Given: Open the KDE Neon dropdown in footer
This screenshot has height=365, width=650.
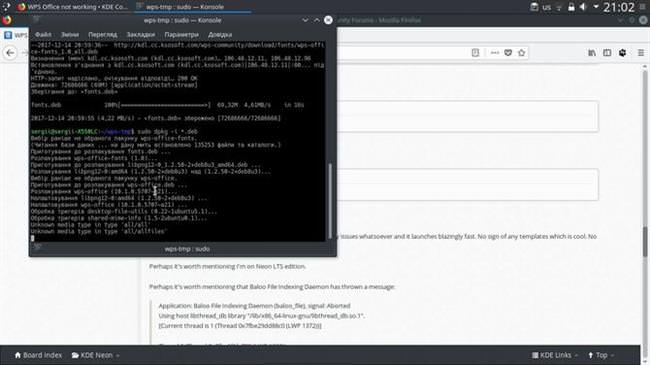Looking at the screenshot, I should [x=96, y=355].
